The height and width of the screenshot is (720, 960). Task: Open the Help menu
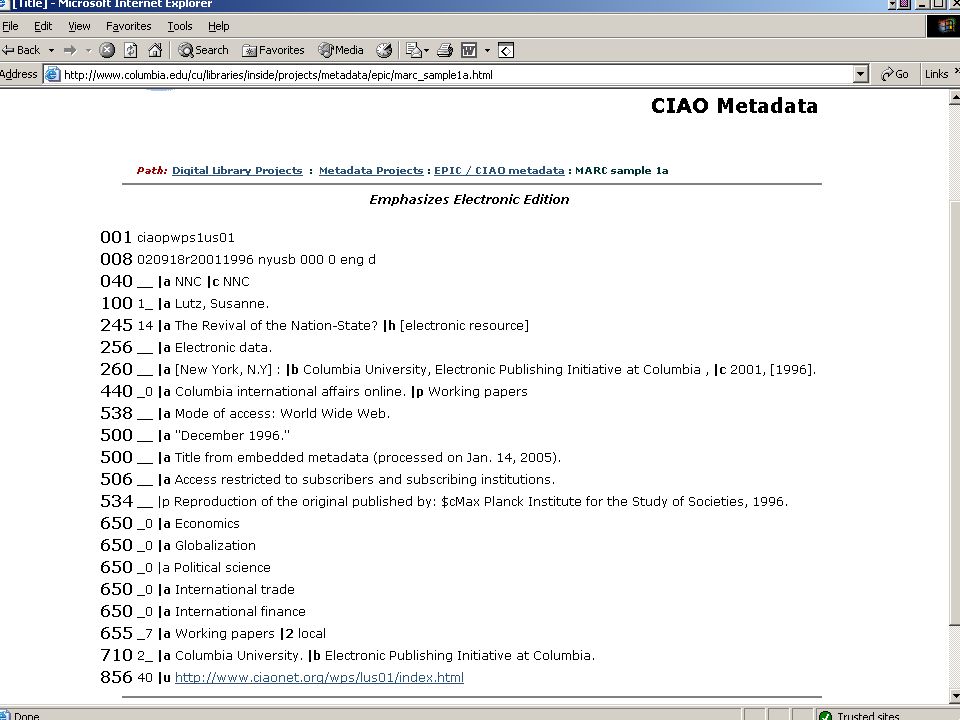[219, 26]
